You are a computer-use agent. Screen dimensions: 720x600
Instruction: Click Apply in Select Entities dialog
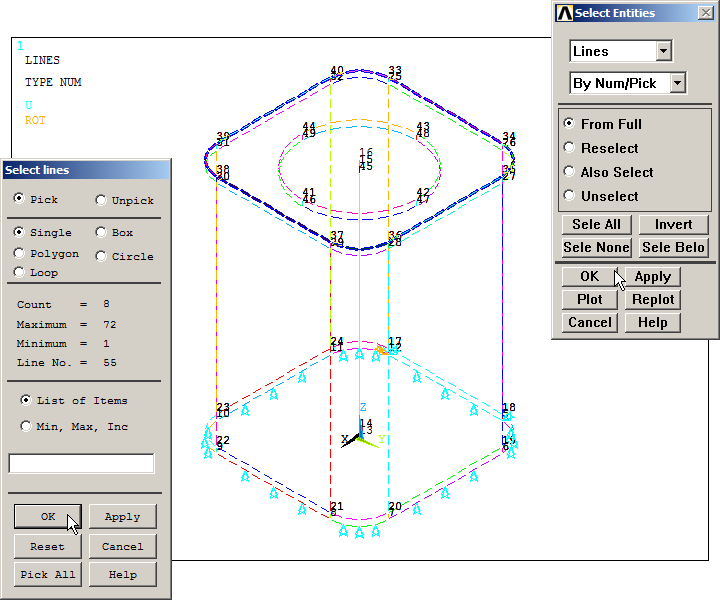[x=652, y=276]
